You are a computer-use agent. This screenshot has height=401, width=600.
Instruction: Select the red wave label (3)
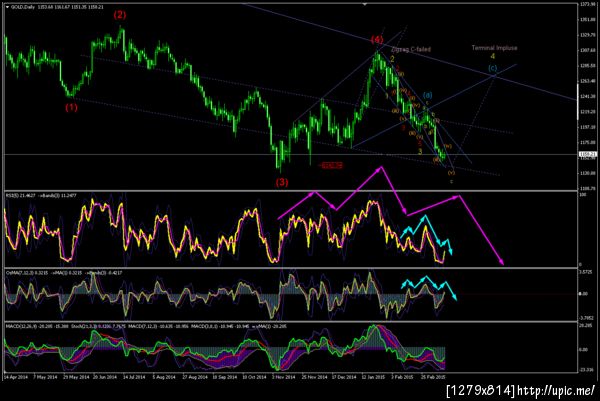click(282, 182)
